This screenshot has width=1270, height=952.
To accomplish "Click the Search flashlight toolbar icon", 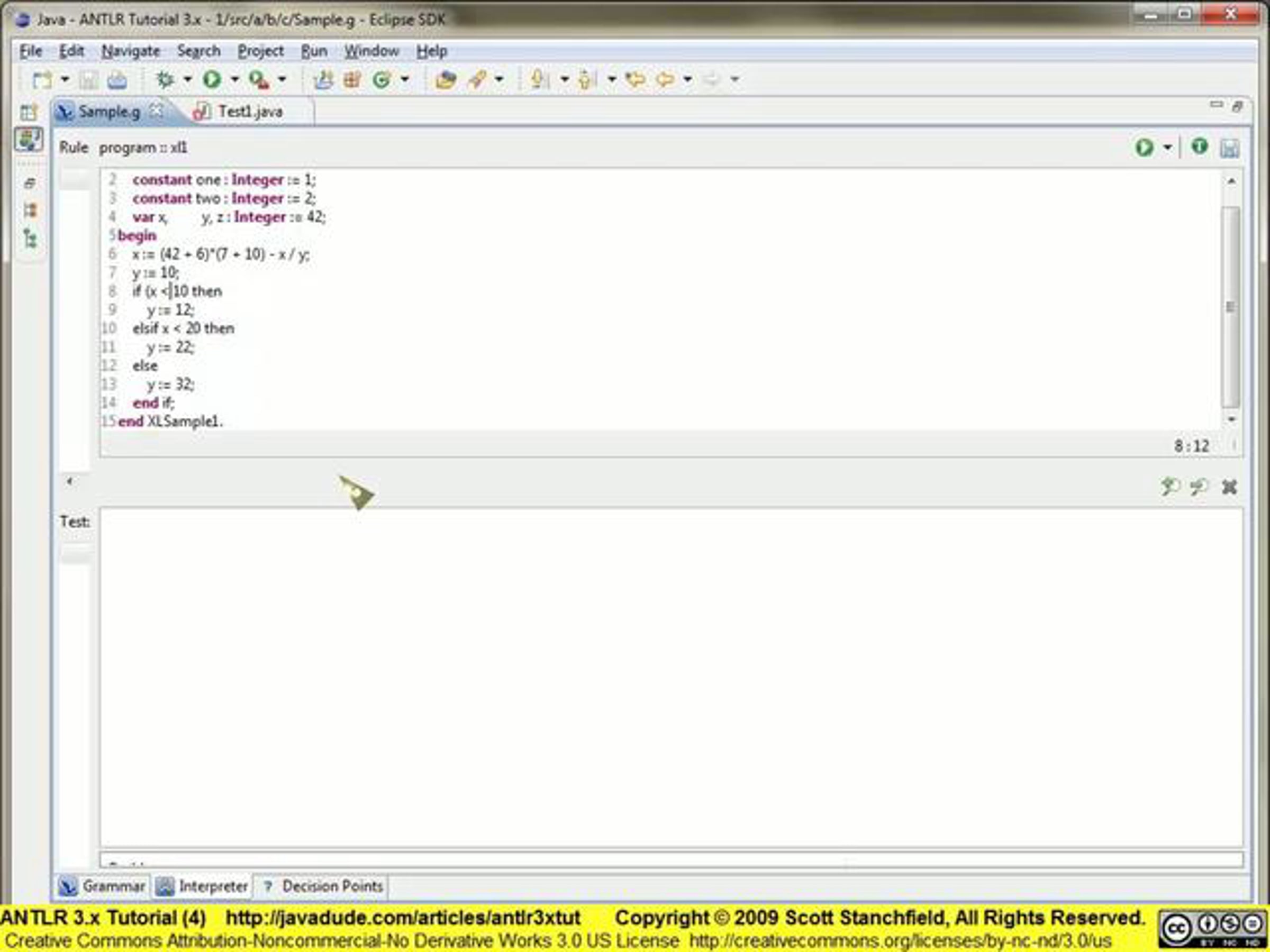I will pyautogui.click(x=477, y=79).
